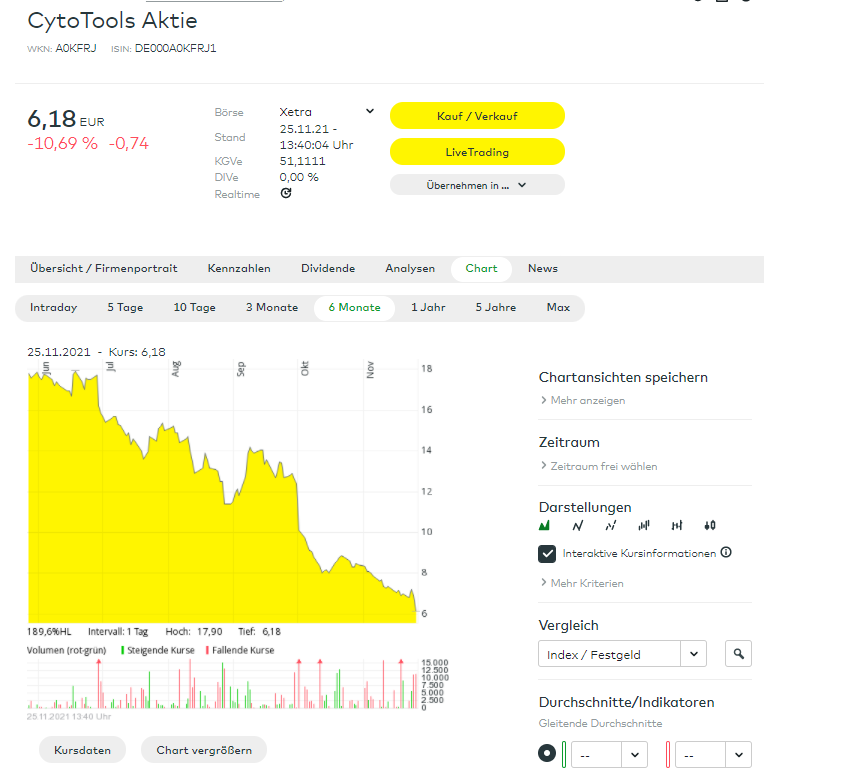This screenshot has height=780, width=859.
Task: Click the LiveTrading button
Action: tap(477, 152)
